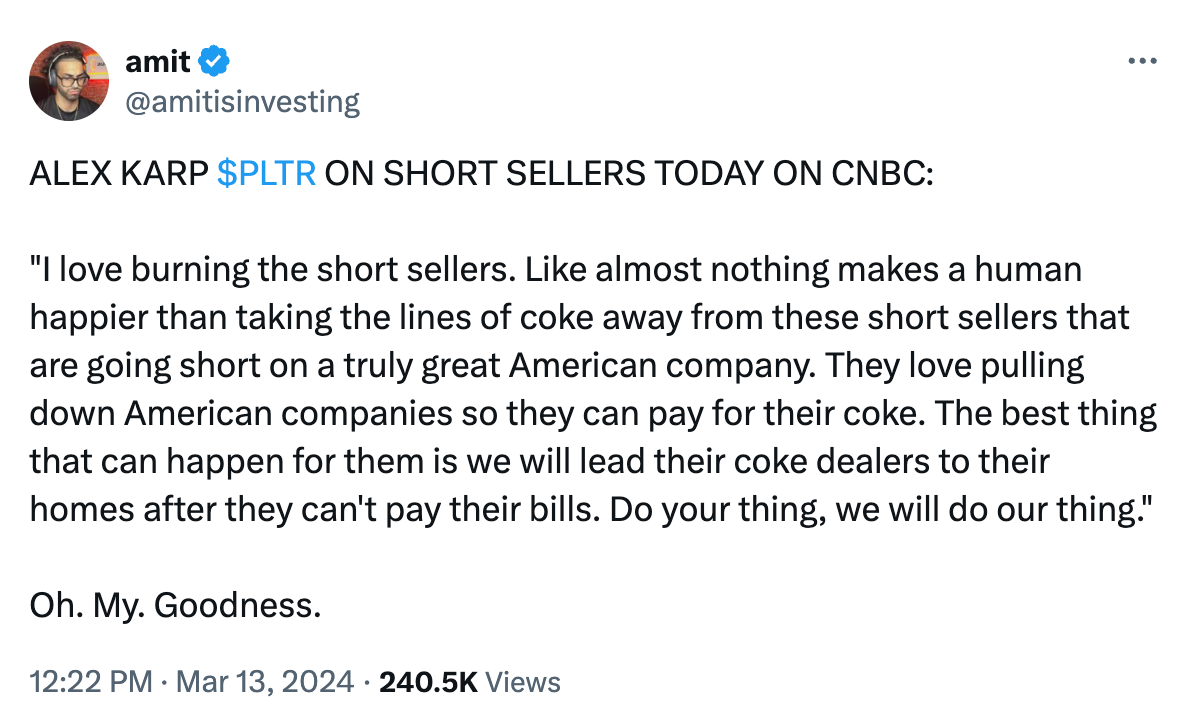Click the 240.5K view count number
The height and width of the screenshot is (721, 1184).
point(428,682)
